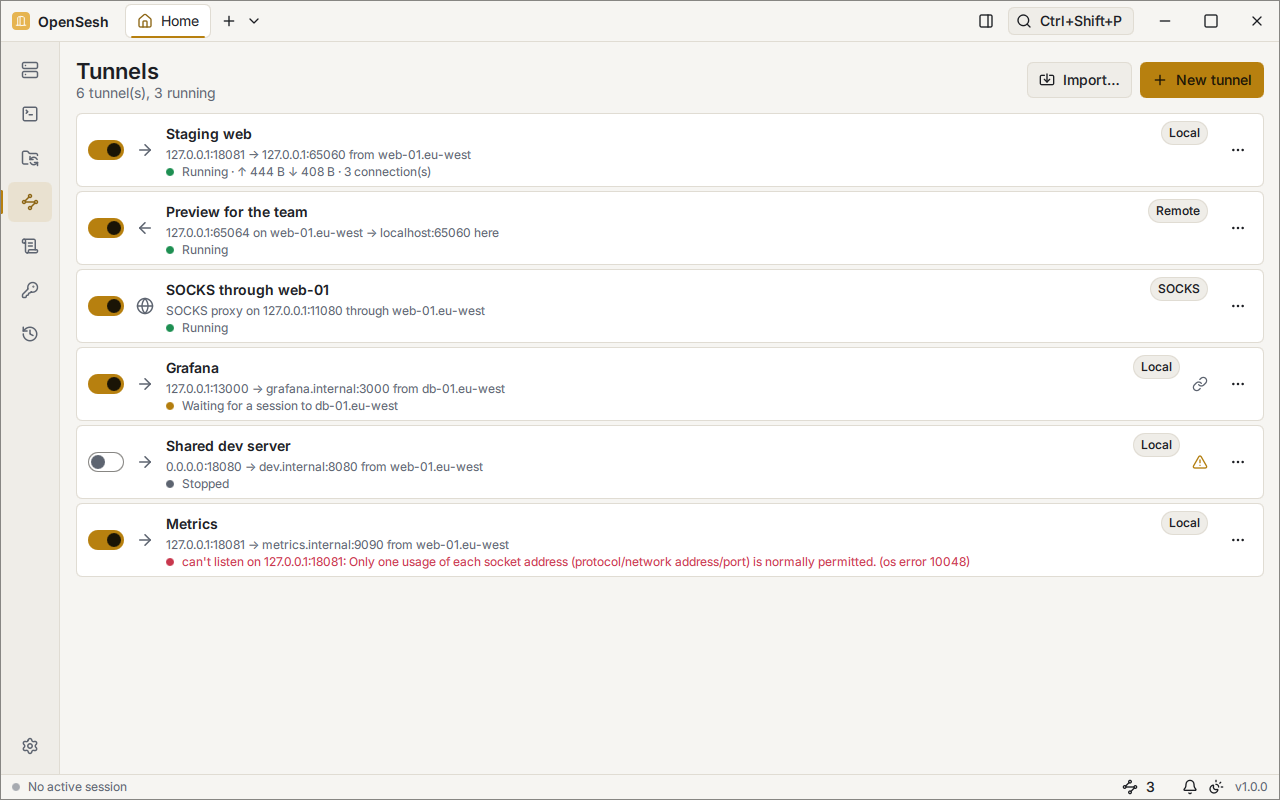Click the SOCKS type badge

click(1179, 289)
